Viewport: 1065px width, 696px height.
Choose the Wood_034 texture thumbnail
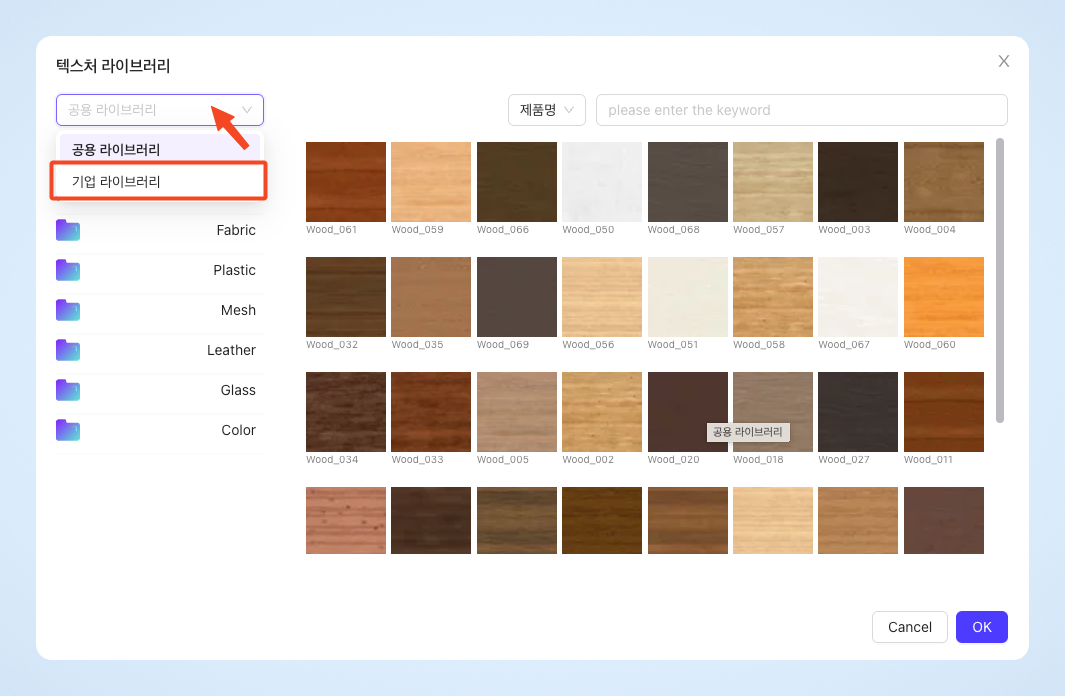(x=346, y=411)
